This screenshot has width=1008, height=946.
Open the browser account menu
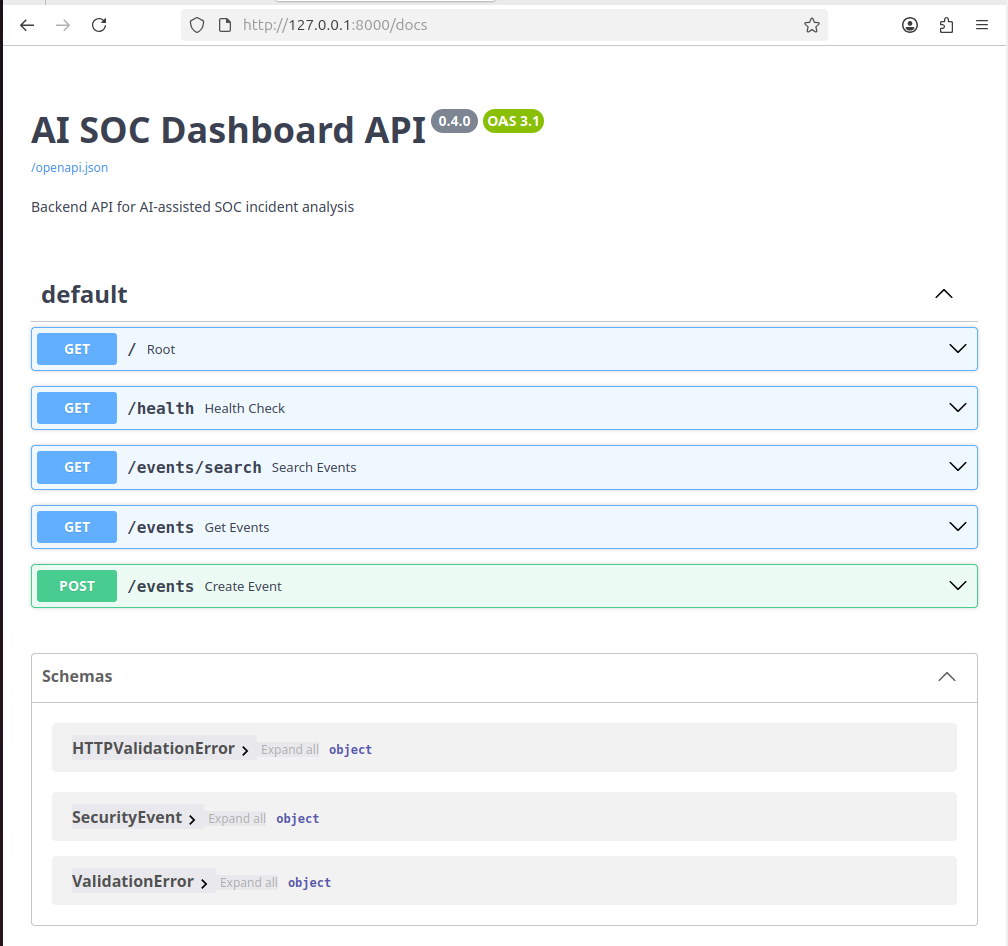click(x=910, y=25)
